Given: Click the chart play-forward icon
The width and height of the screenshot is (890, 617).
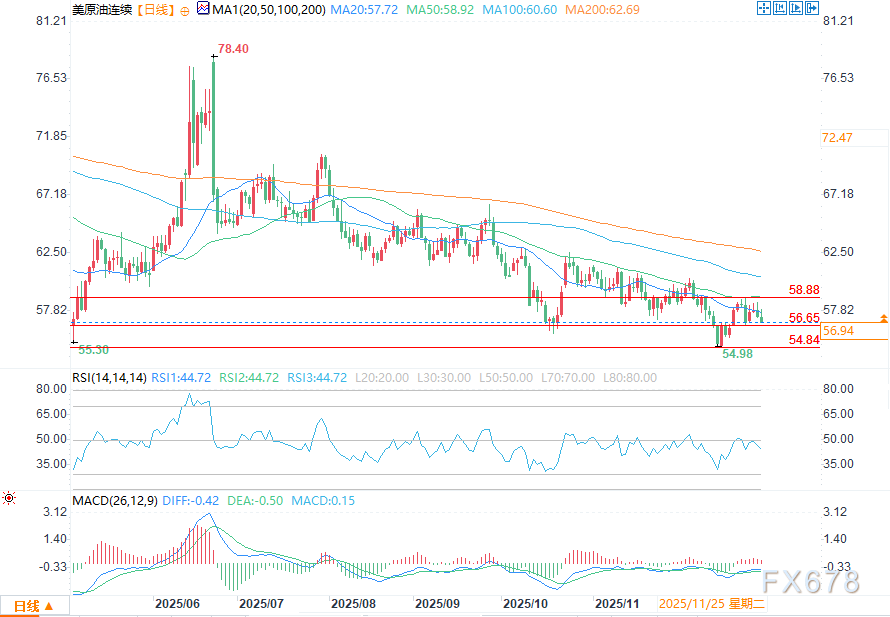Looking at the screenshot, I should (x=797, y=9).
